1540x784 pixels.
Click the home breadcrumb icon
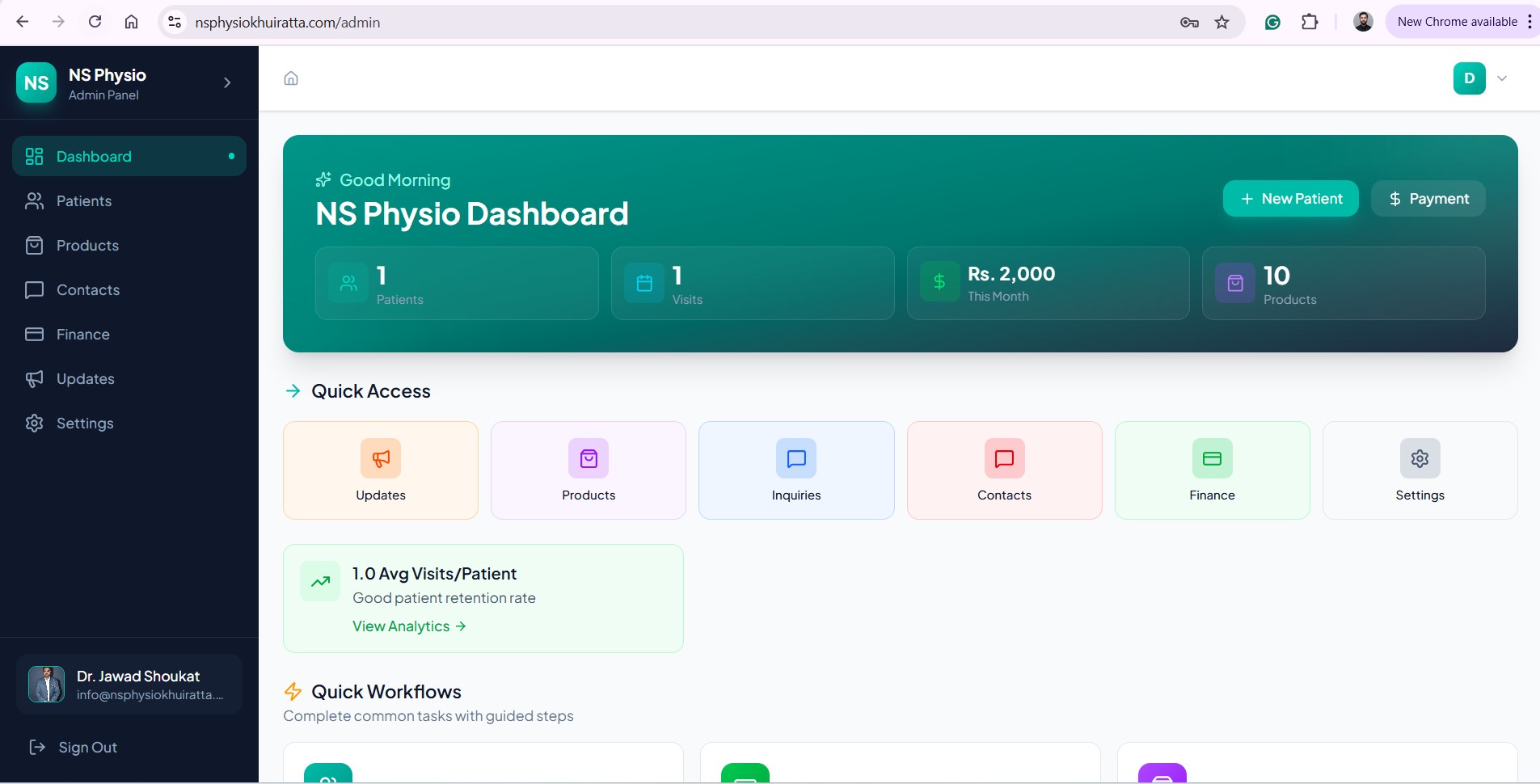pos(291,78)
